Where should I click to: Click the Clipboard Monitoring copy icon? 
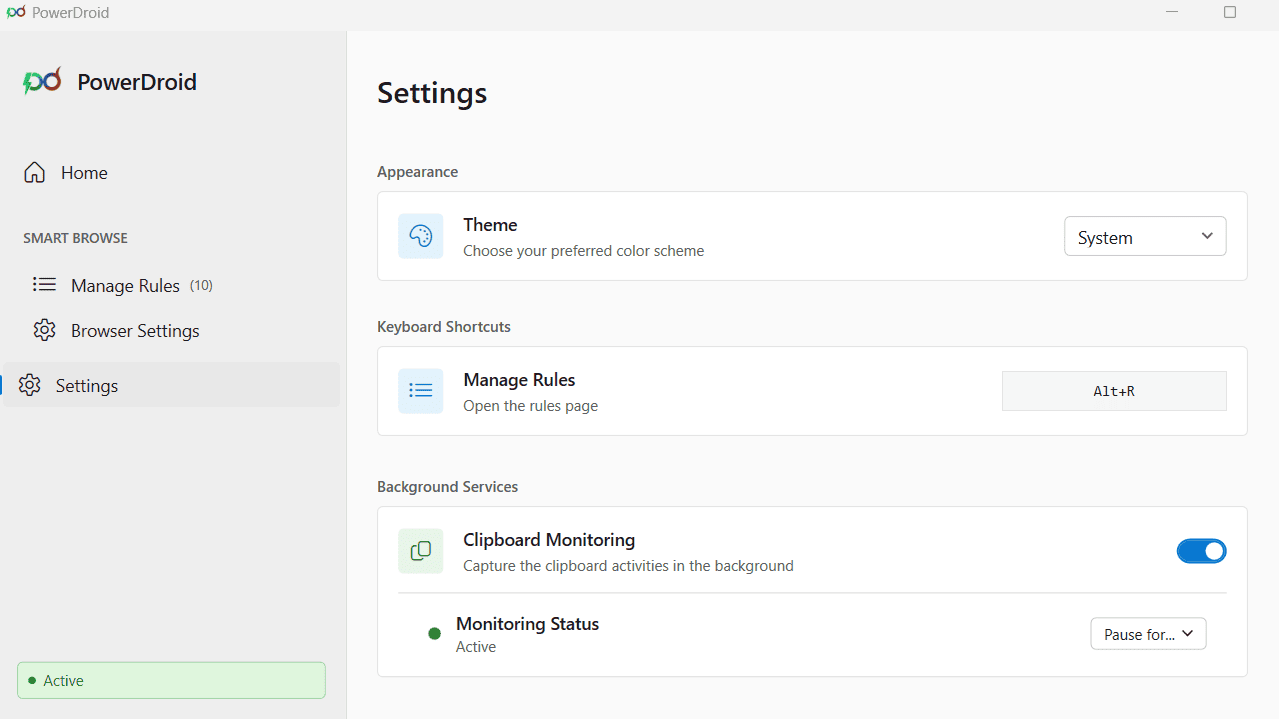[421, 551]
